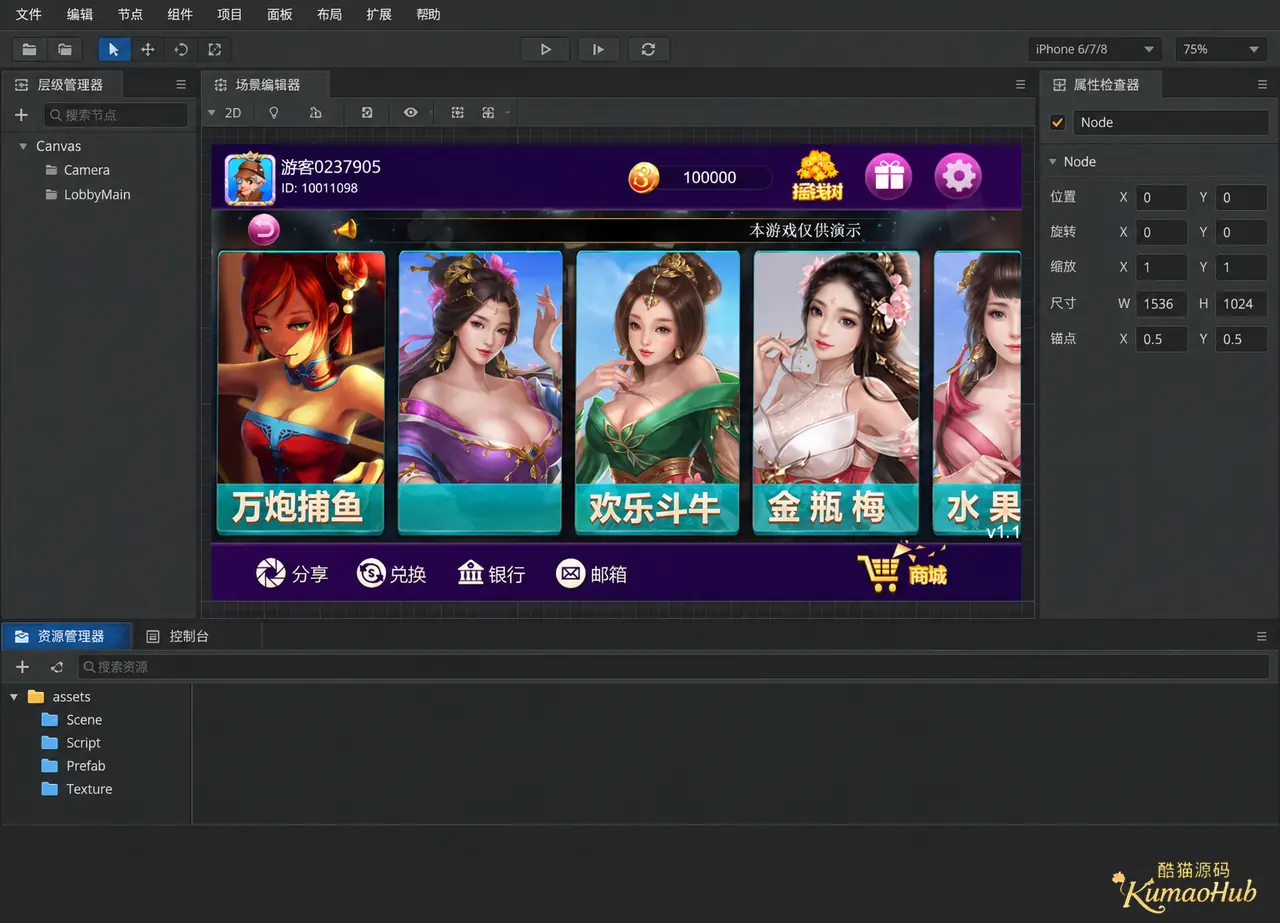Open the 文件 menu

(29, 15)
